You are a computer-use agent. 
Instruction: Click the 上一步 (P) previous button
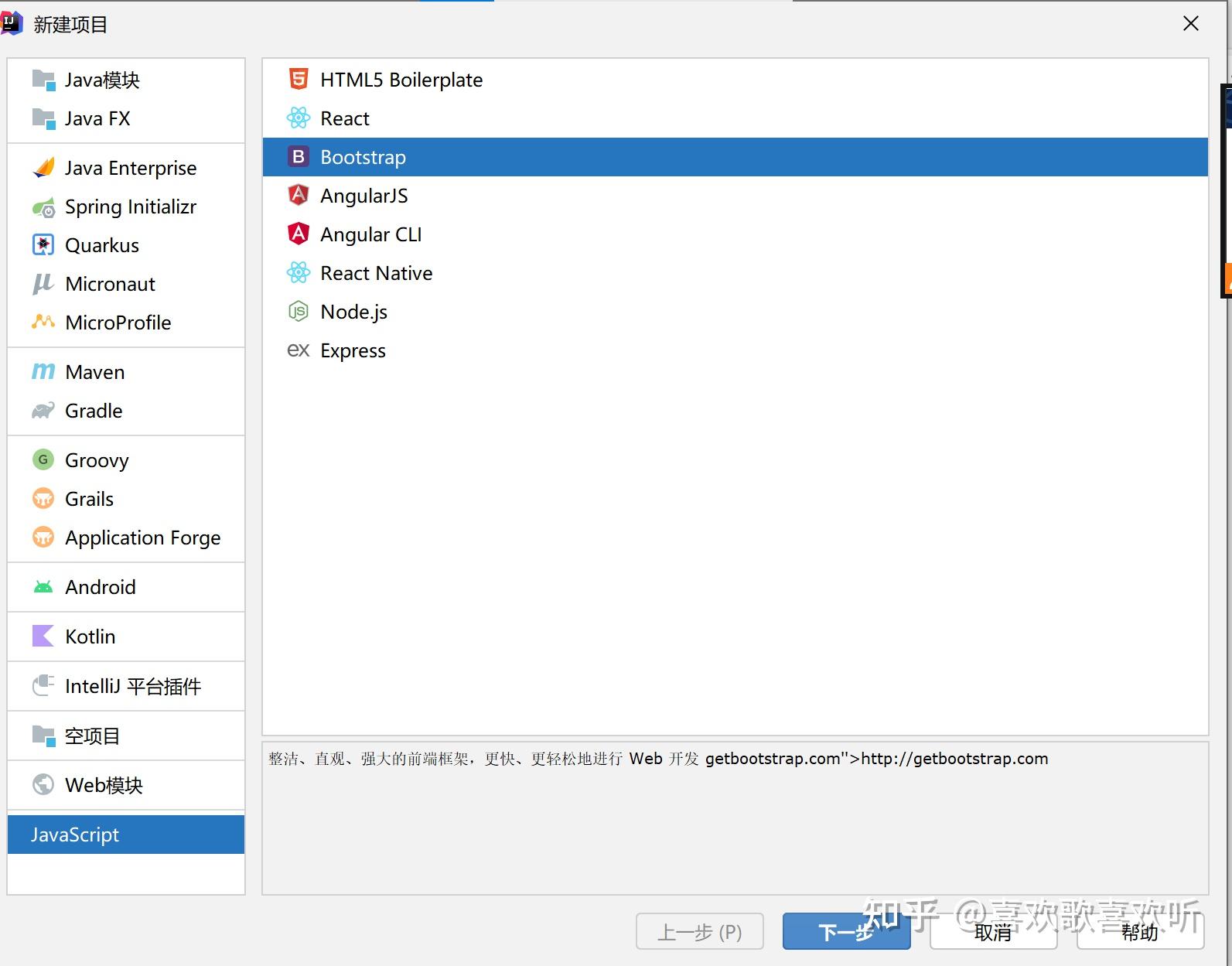(x=700, y=932)
